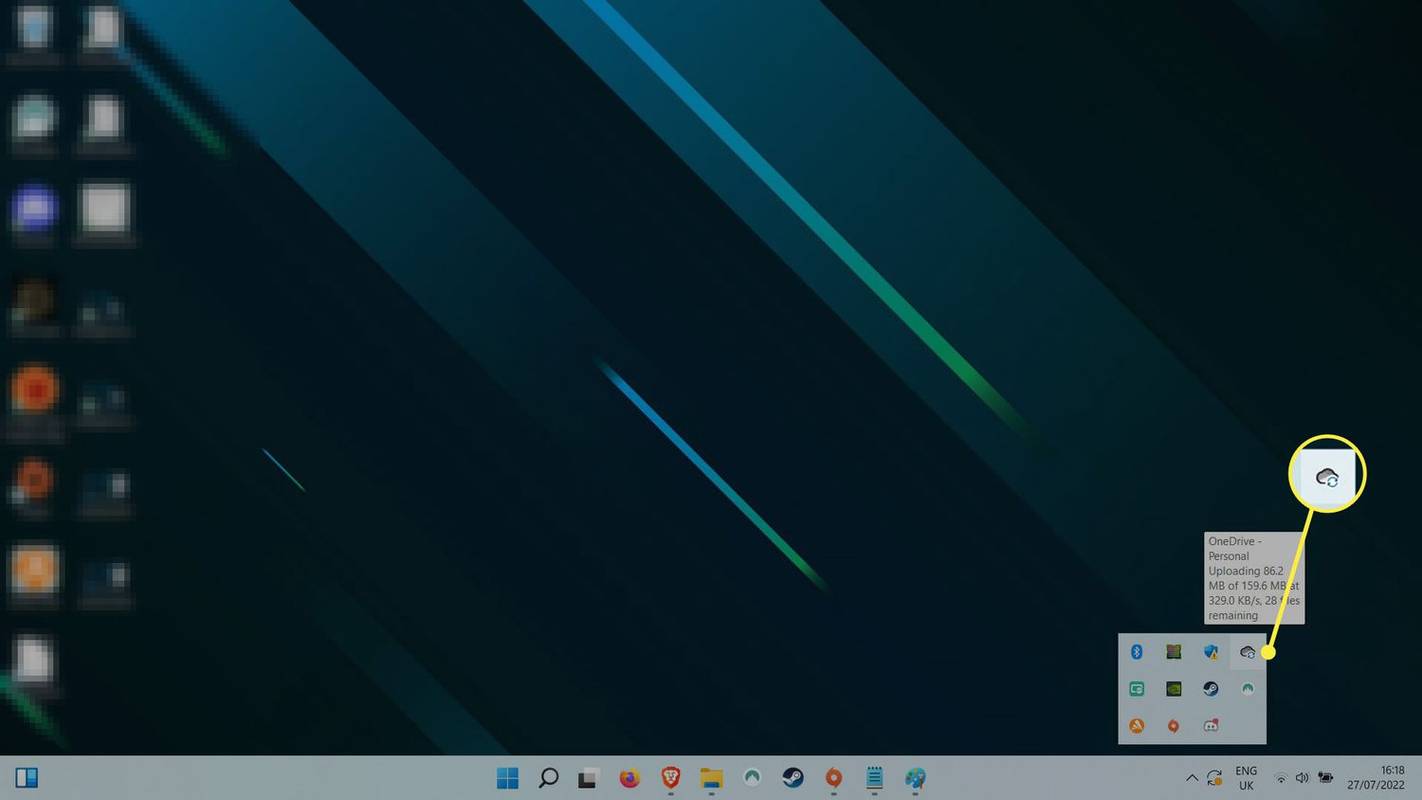
Task: Click Windows Security shield in tray overflow
Action: 1211,652
